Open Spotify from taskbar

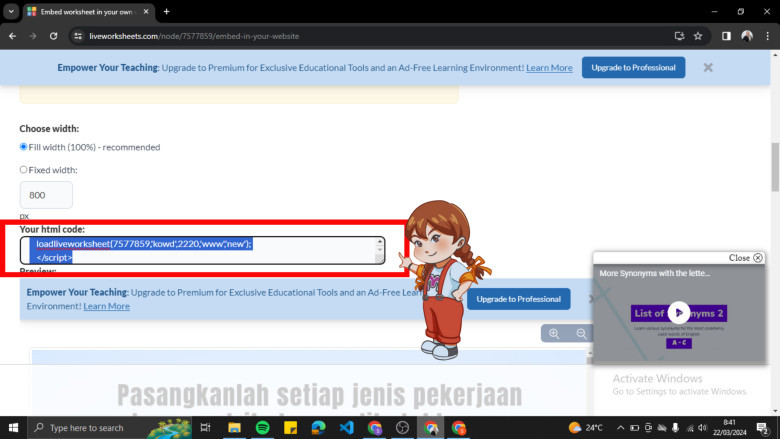click(x=262, y=428)
